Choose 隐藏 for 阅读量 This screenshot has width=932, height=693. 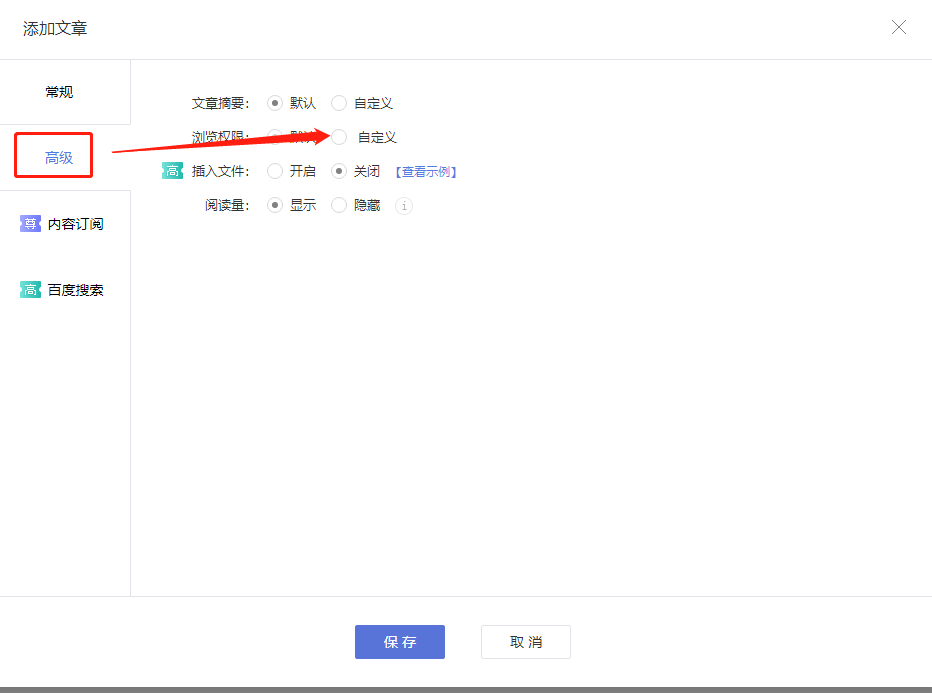pyautogui.click(x=339, y=206)
